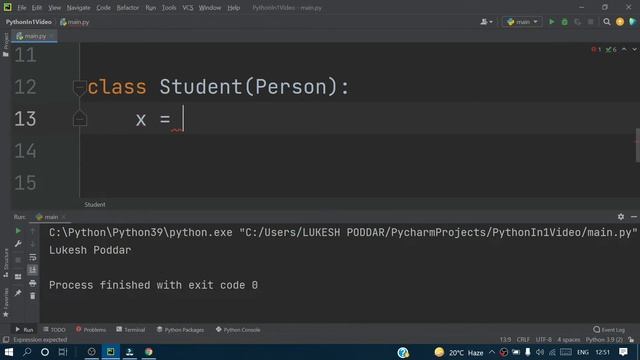Open the Code menu
The image size is (640, 360).
pos(103,8)
